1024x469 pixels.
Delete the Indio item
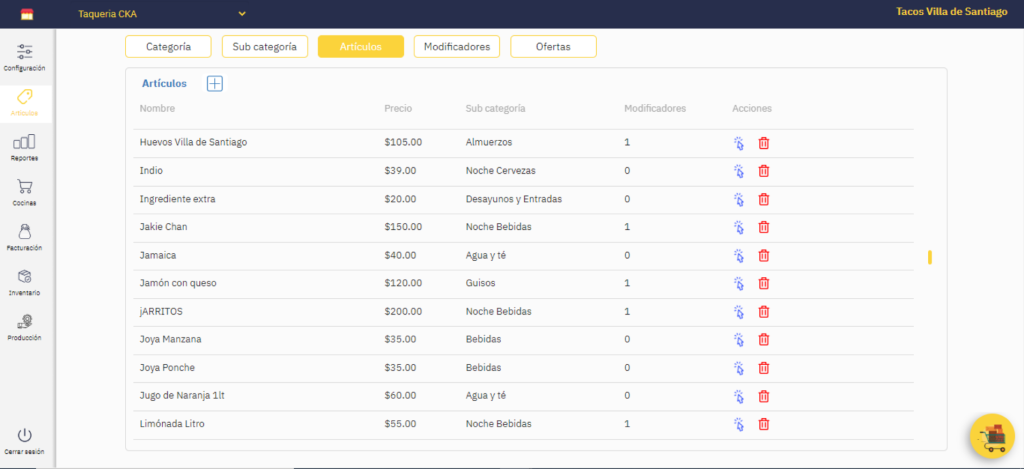764,171
